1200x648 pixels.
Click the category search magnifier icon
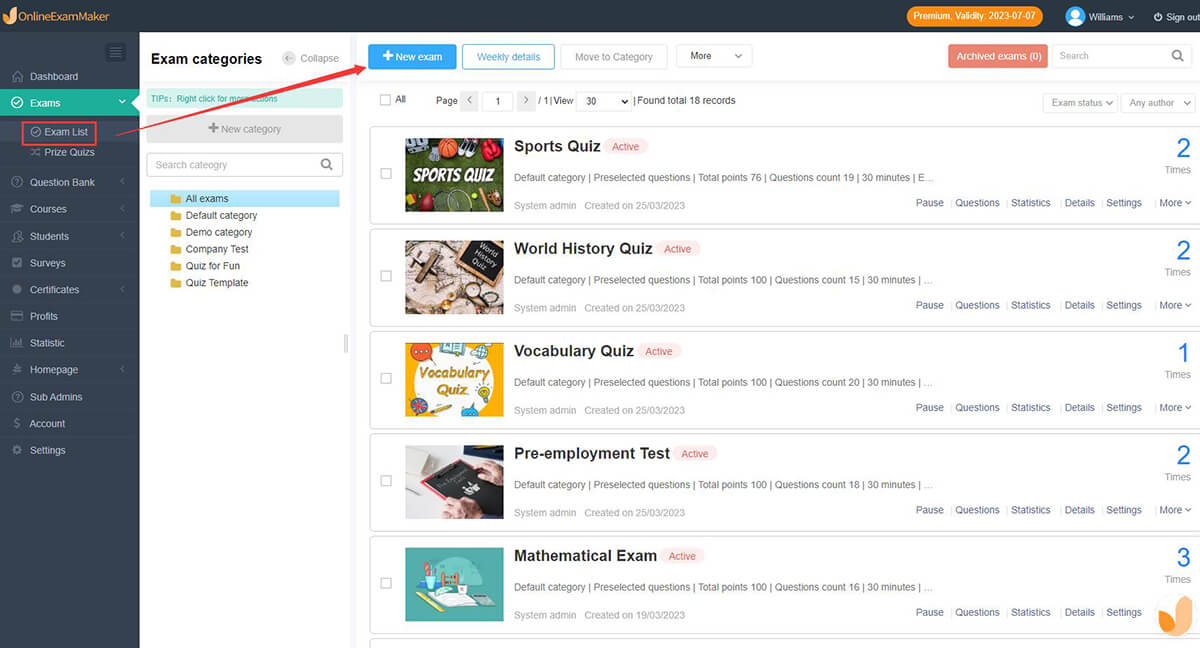click(x=327, y=165)
